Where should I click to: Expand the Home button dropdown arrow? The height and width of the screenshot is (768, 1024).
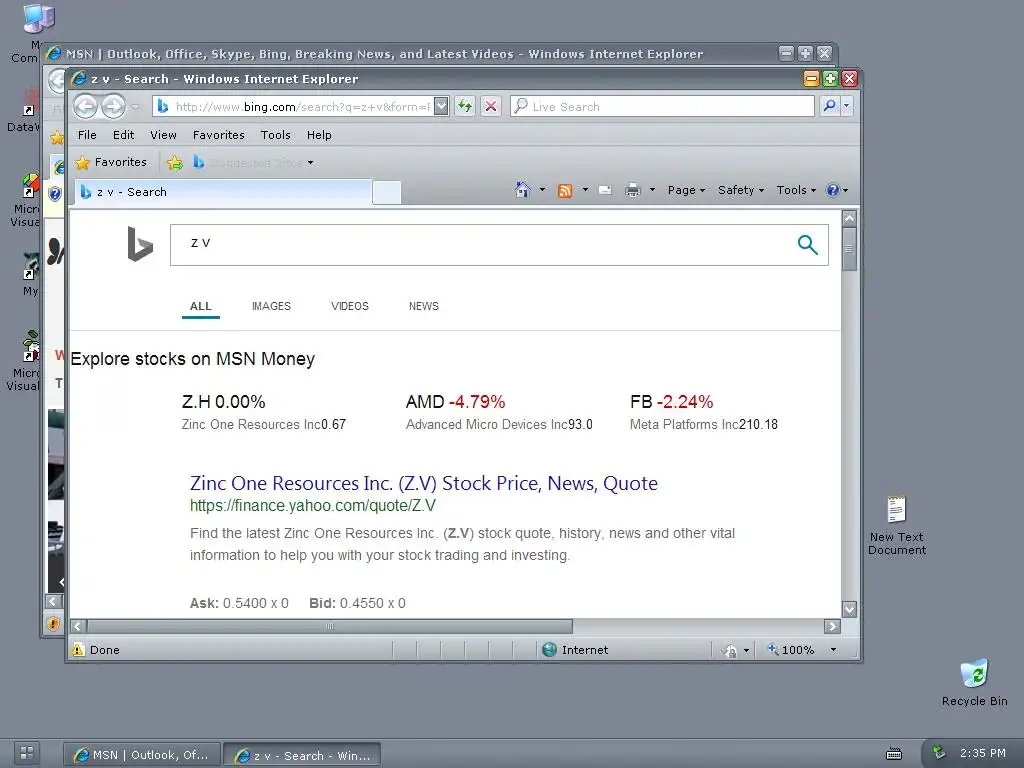[x=542, y=190]
